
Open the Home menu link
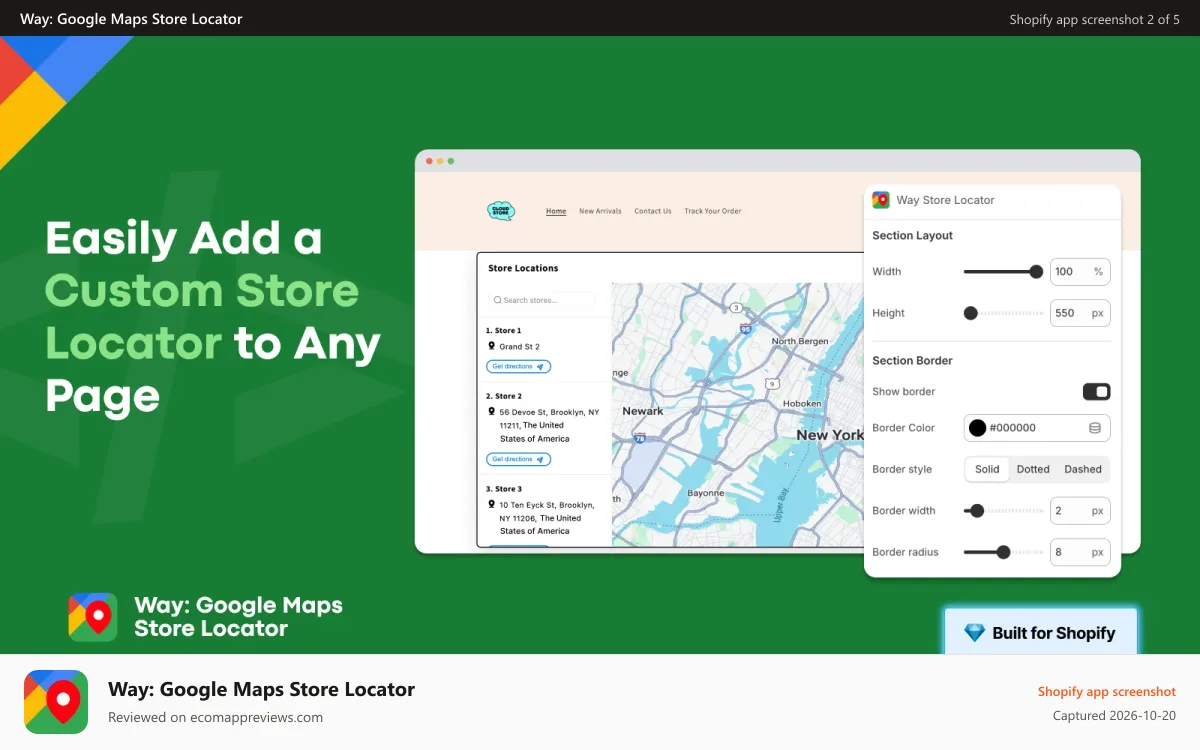[x=556, y=211]
